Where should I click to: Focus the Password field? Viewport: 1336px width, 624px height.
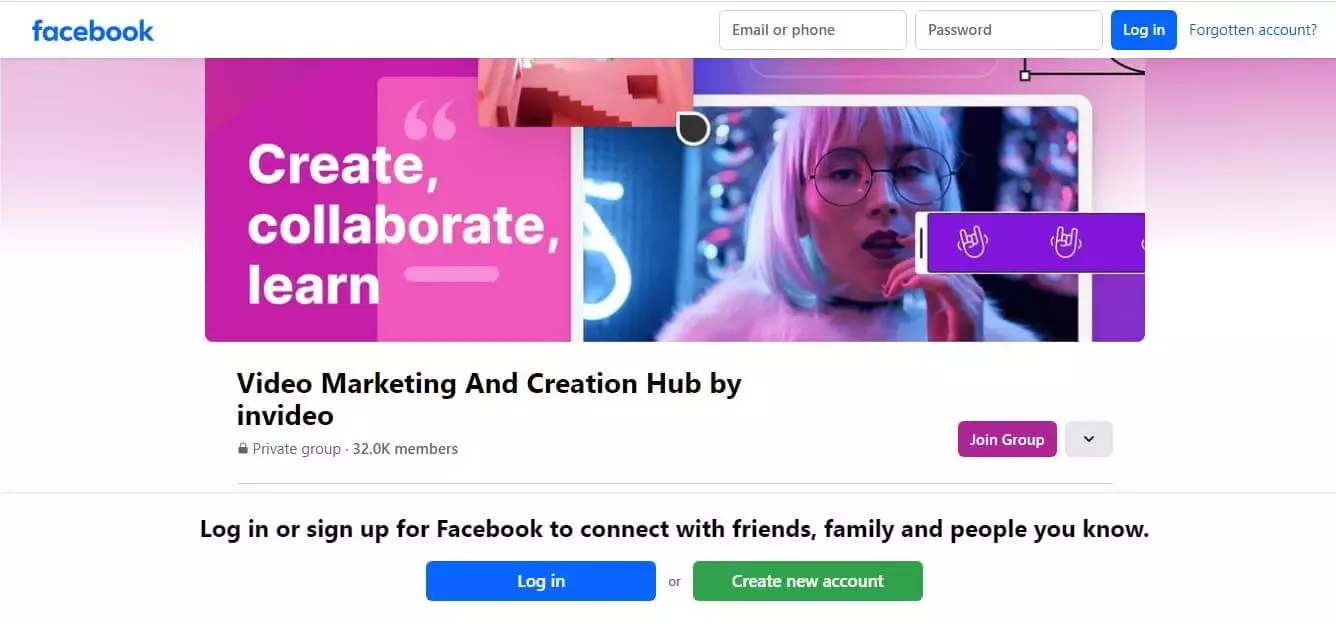[1009, 30]
